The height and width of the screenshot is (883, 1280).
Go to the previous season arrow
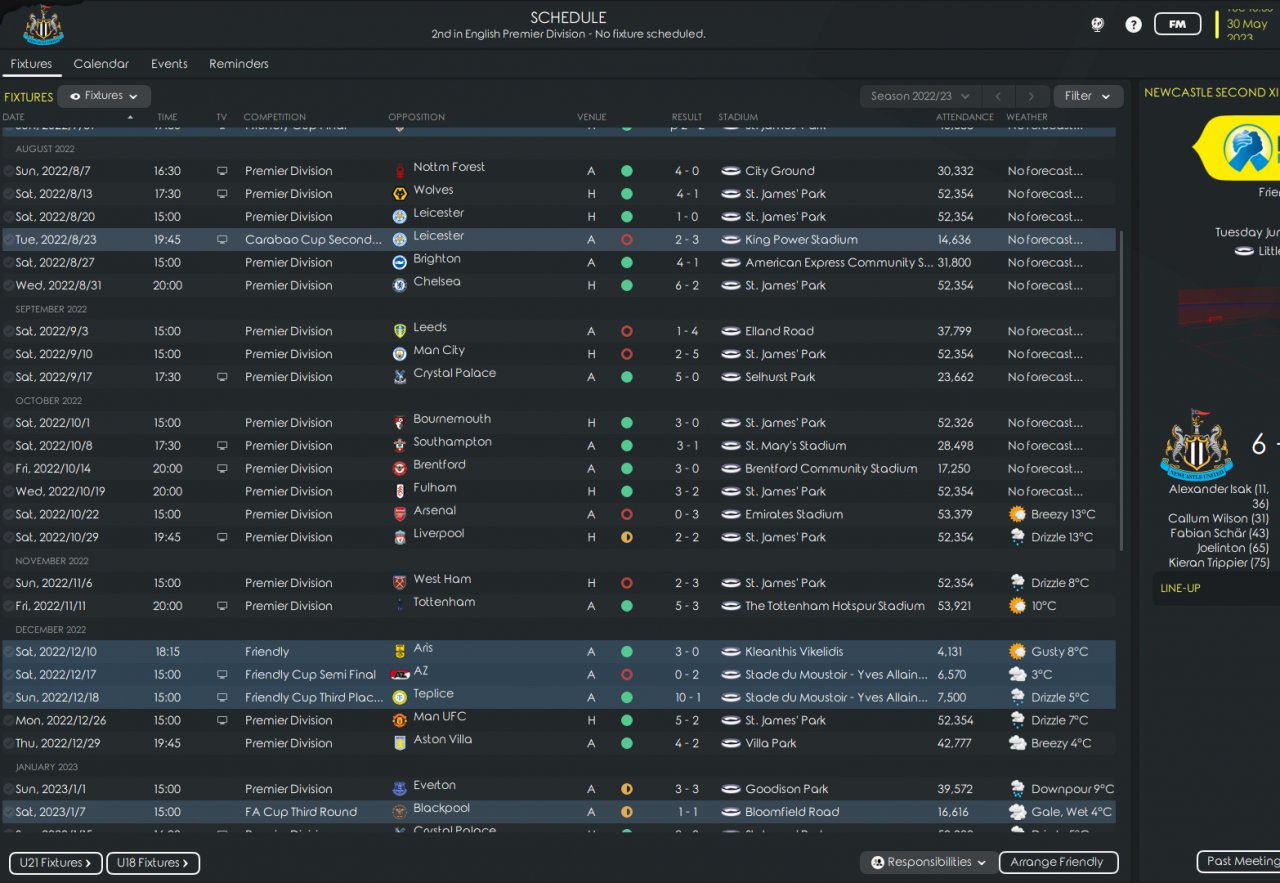point(998,96)
